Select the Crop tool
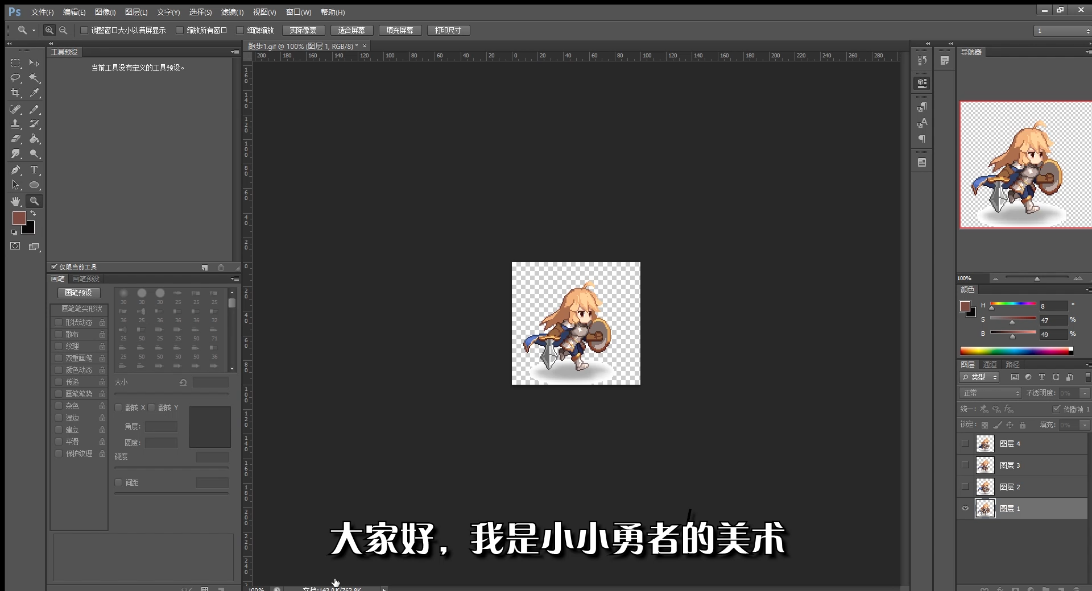 coord(15,93)
